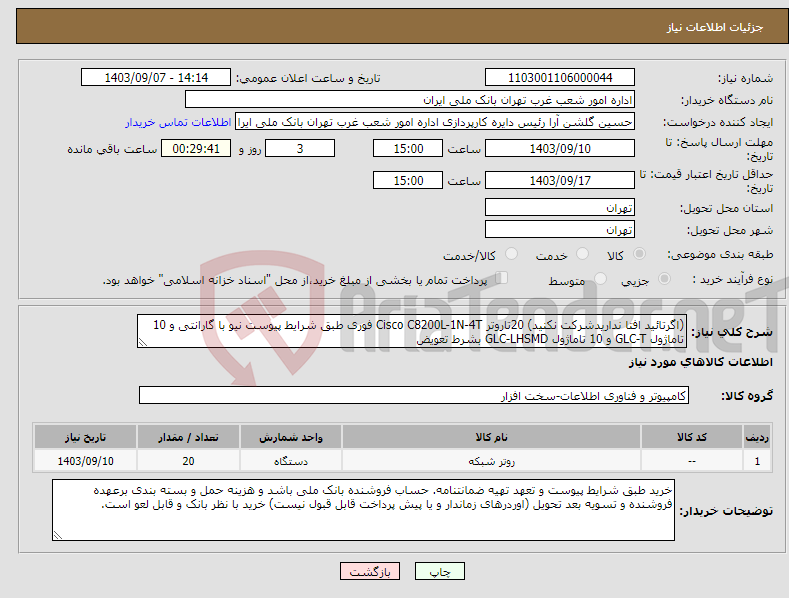Select the متوسط purchase type radio

tap(600, 278)
